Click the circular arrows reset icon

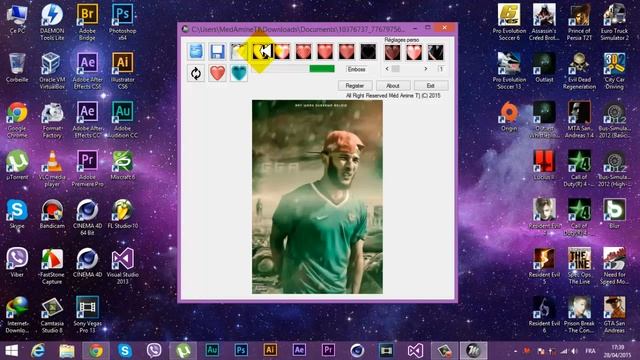coord(196,73)
